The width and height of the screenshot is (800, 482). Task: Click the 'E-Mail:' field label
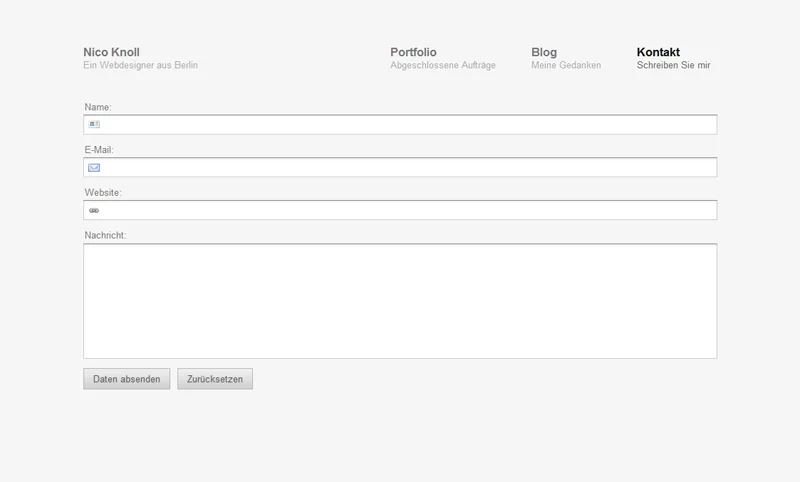pos(99,150)
